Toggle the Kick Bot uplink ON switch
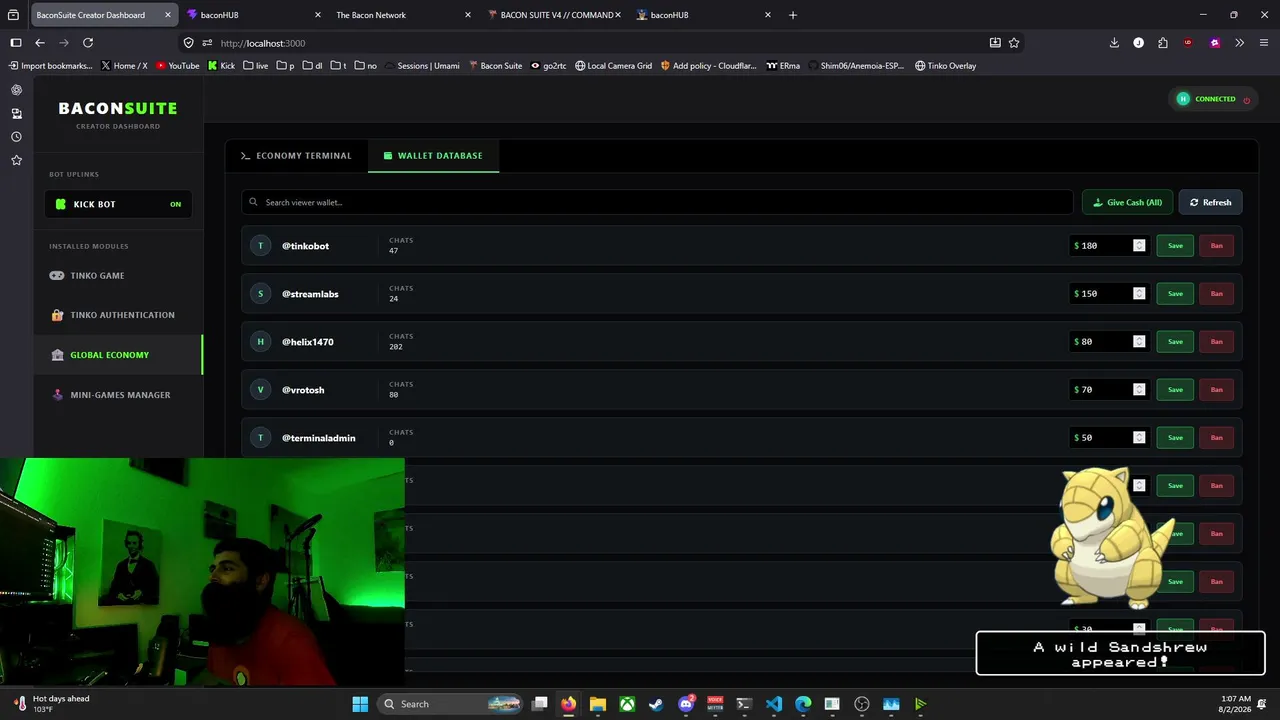 [x=175, y=204]
